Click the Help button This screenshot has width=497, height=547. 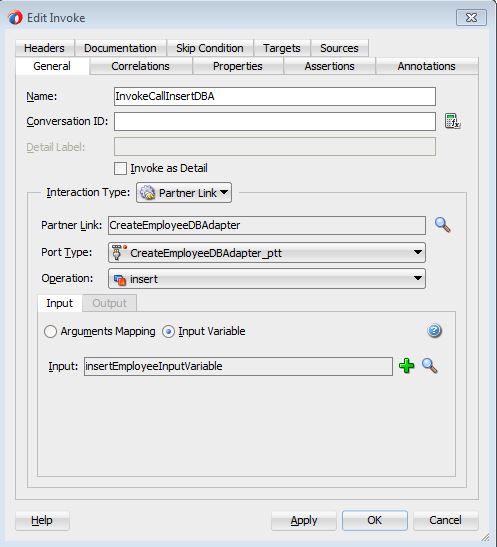(42, 520)
